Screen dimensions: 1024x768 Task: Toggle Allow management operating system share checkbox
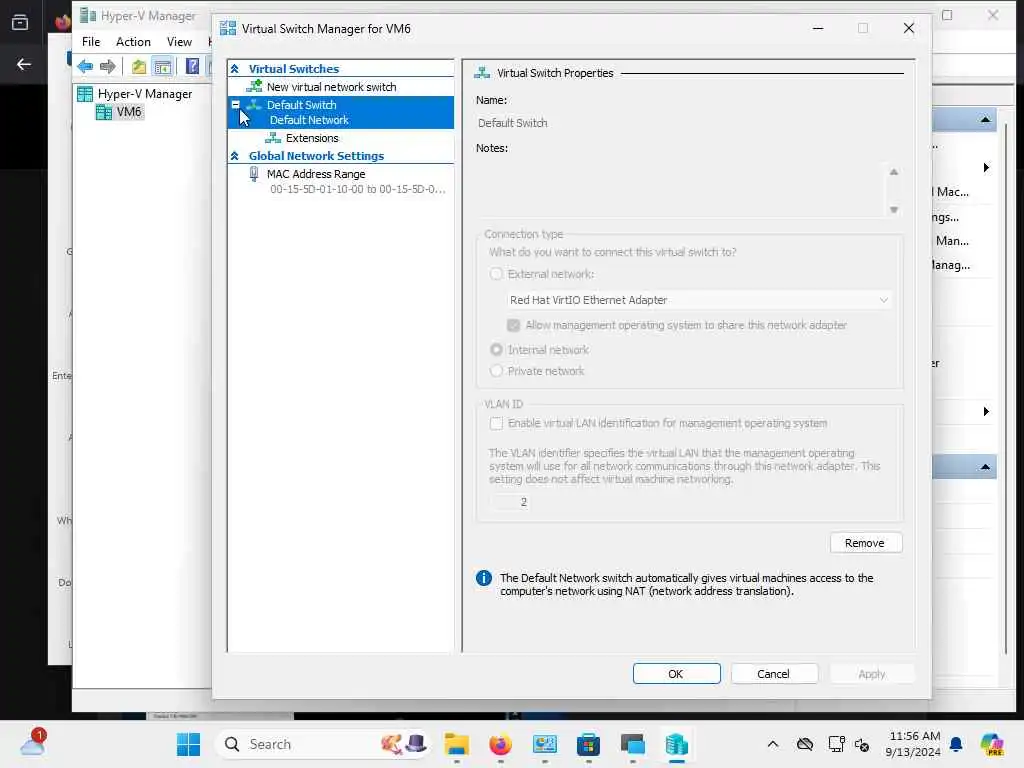pos(513,325)
